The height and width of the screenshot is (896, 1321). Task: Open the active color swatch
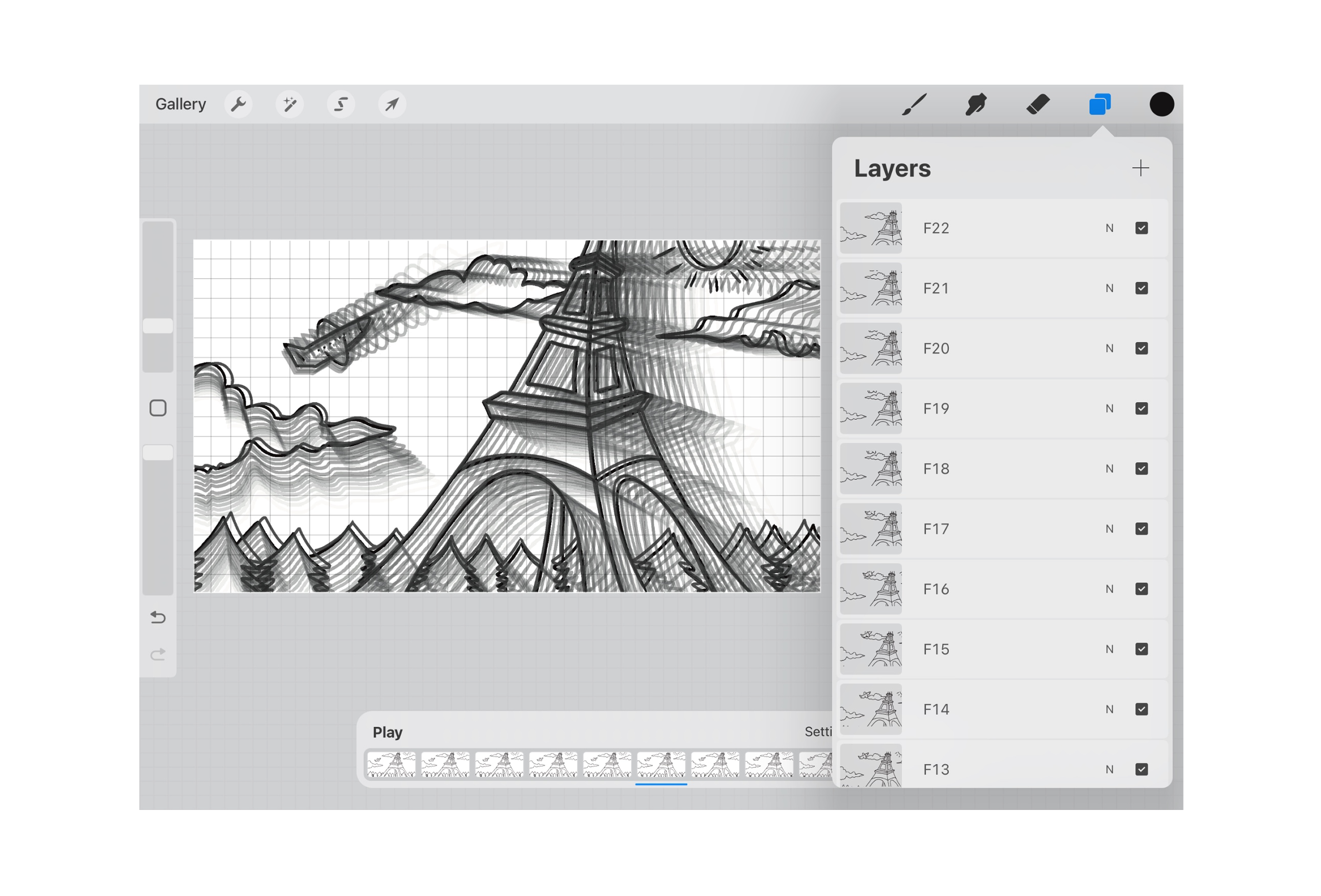(1161, 105)
